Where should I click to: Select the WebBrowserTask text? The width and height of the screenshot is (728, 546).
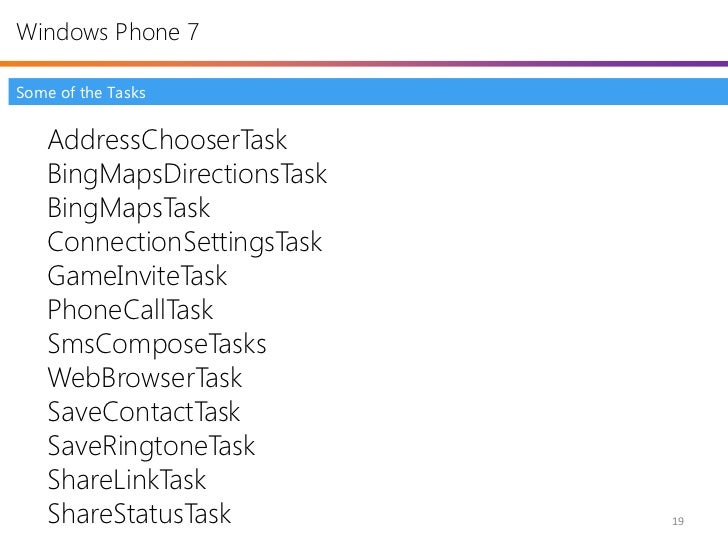point(145,377)
